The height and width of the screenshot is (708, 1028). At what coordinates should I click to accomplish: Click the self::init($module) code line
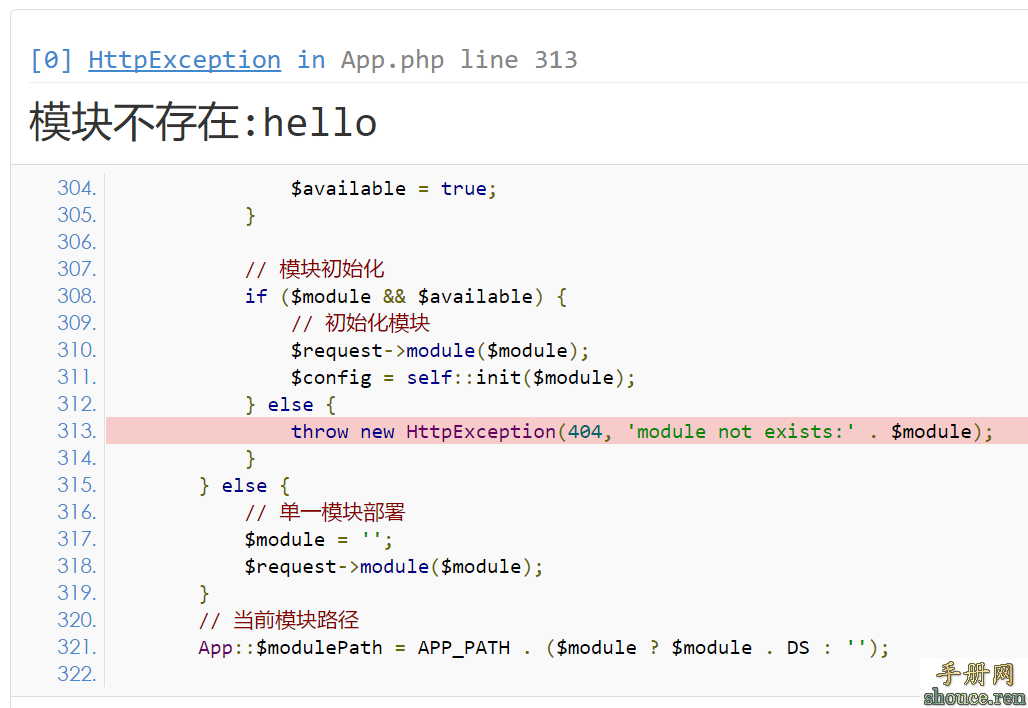click(x=463, y=378)
